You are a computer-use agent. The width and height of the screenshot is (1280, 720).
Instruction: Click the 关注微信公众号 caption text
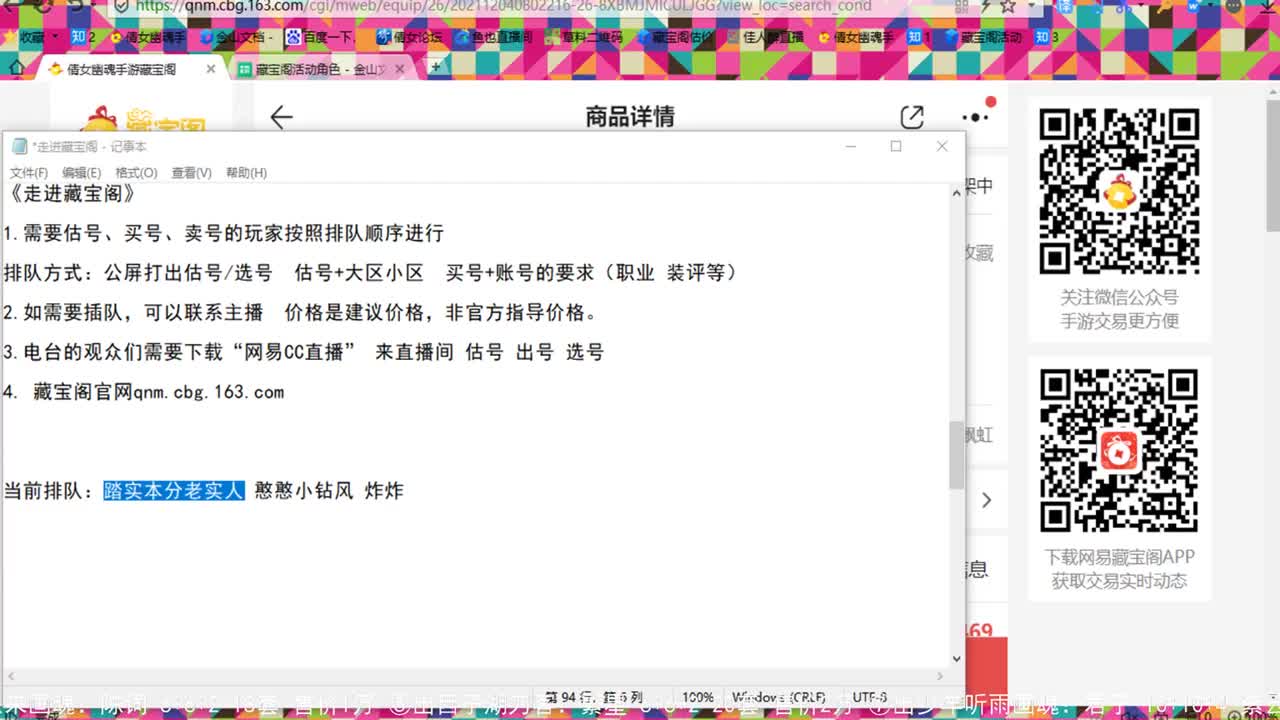coord(1119,297)
